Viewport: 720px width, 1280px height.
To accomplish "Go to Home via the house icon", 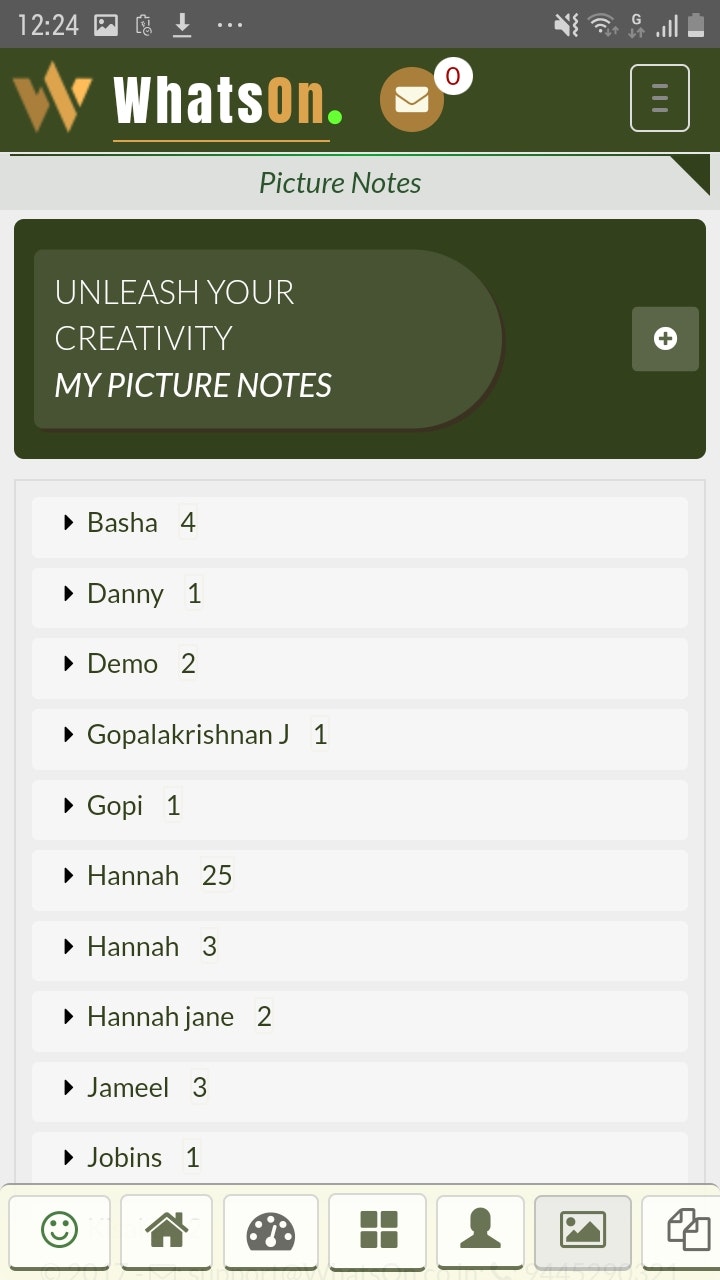I will (167, 1229).
